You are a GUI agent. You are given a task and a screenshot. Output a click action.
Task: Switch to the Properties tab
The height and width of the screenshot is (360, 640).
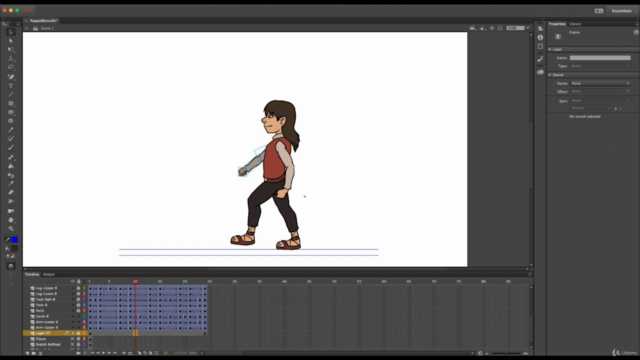[557, 24]
